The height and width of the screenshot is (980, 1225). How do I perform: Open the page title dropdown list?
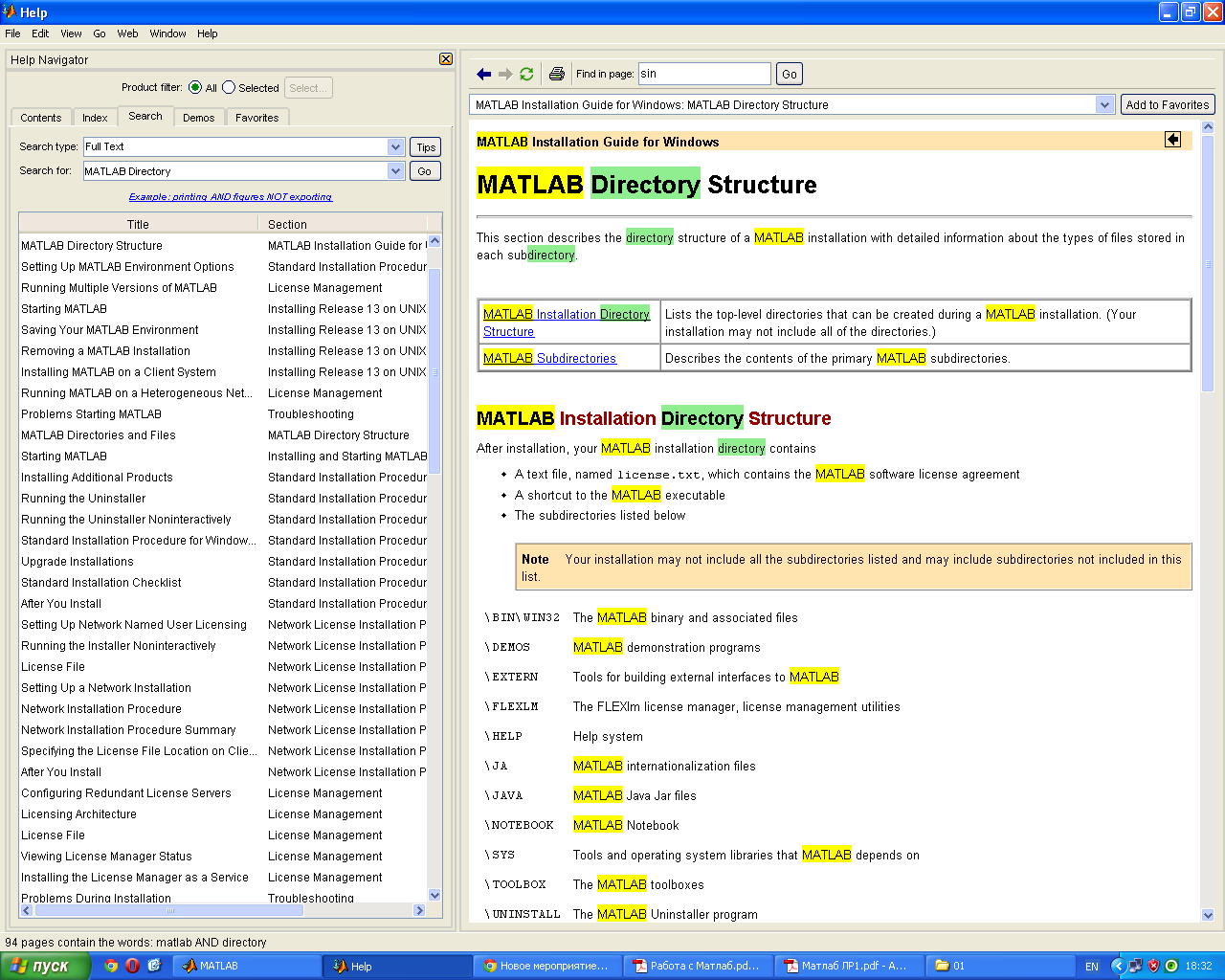(x=1104, y=104)
